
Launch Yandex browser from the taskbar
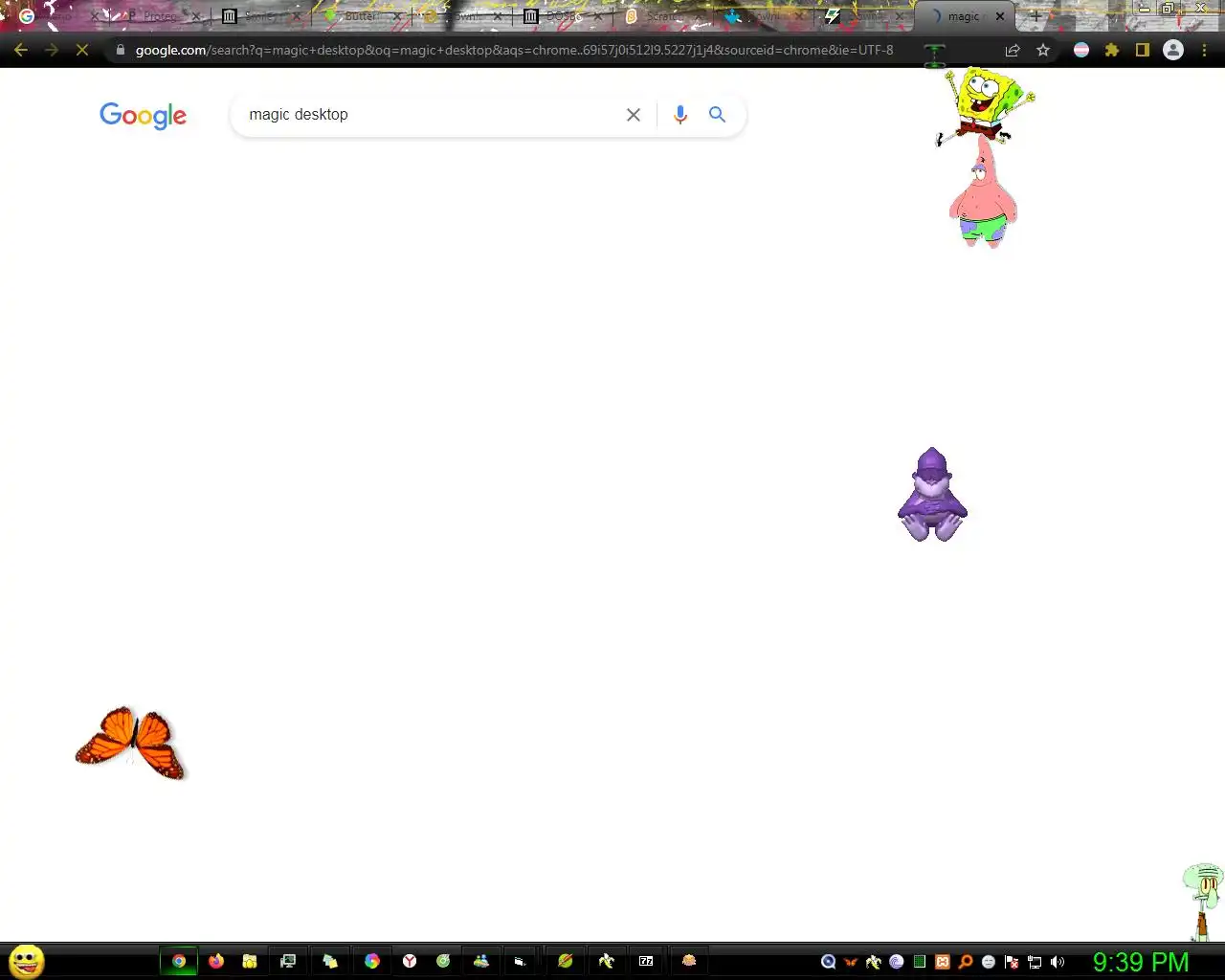[410, 961]
